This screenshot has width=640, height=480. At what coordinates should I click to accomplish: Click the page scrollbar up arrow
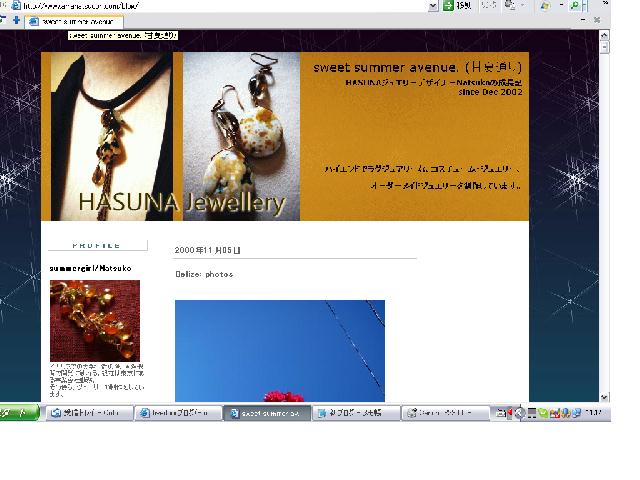(604, 36)
